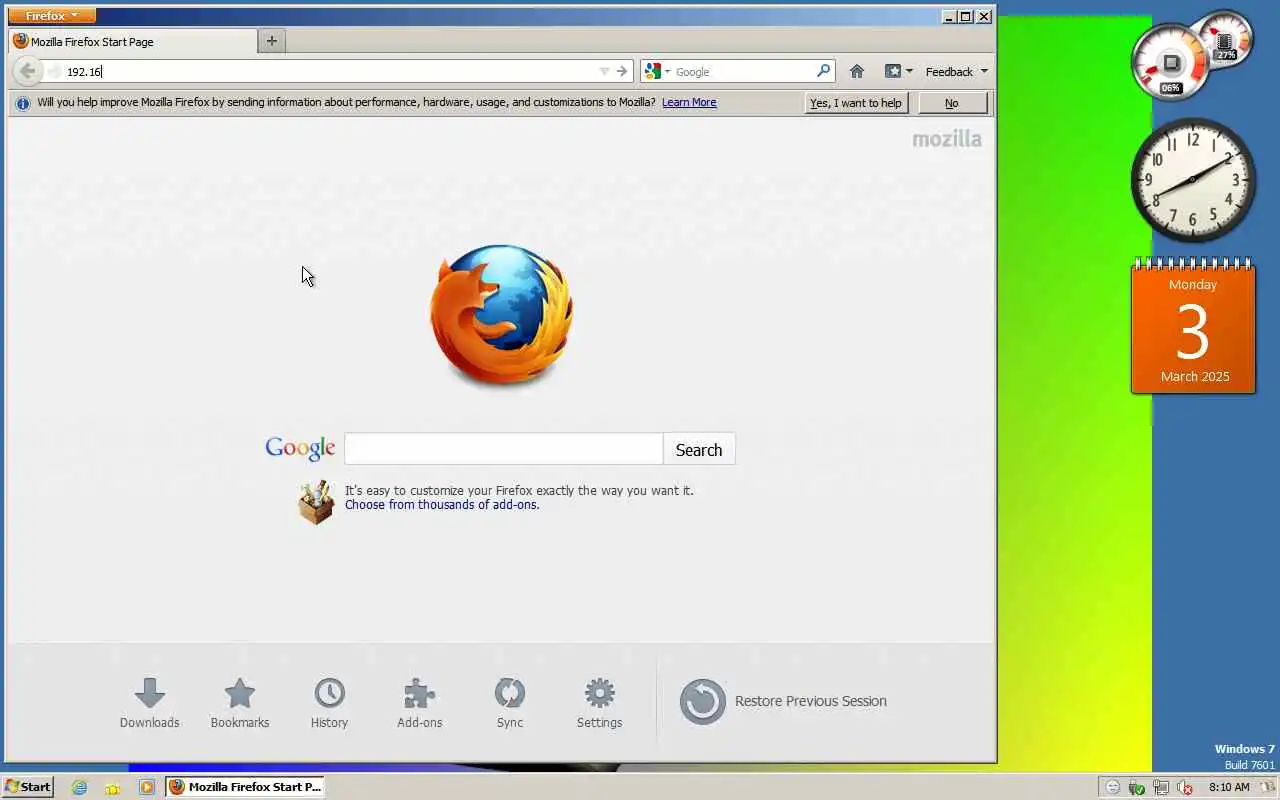Click the Google logo on the start page
The height and width of the screenshot is (800, 1280).
(x=300, y=448)
